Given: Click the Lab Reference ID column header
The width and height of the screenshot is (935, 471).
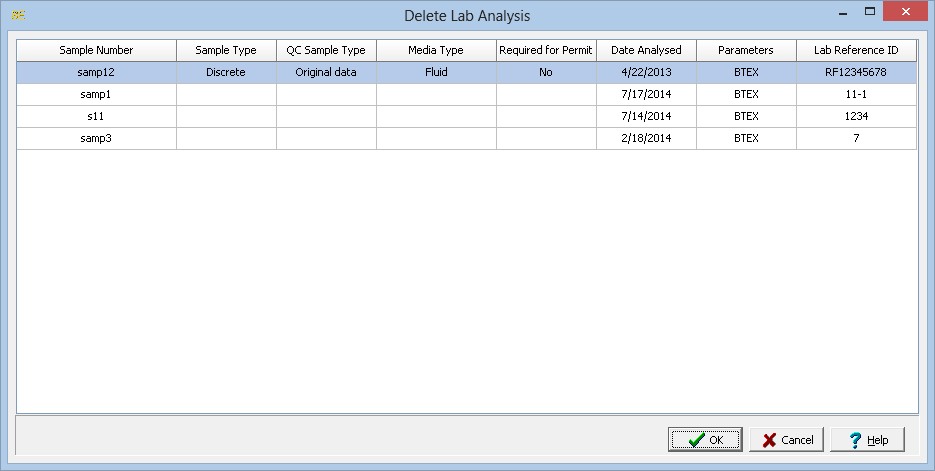Looking at the screenshot, I should tap(856, 50).
